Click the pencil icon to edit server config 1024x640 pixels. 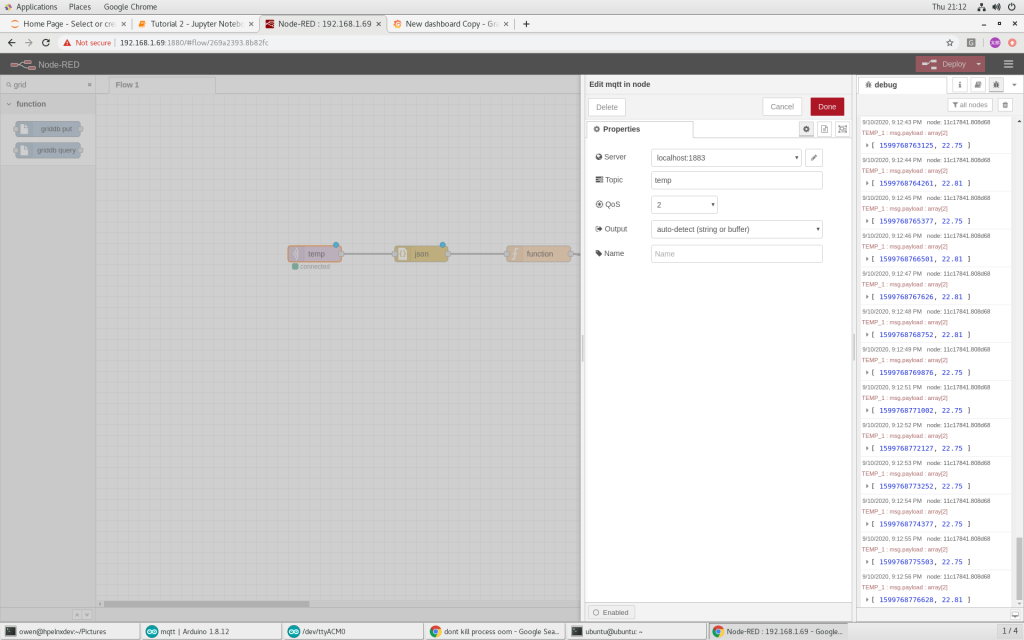[813, 157]
